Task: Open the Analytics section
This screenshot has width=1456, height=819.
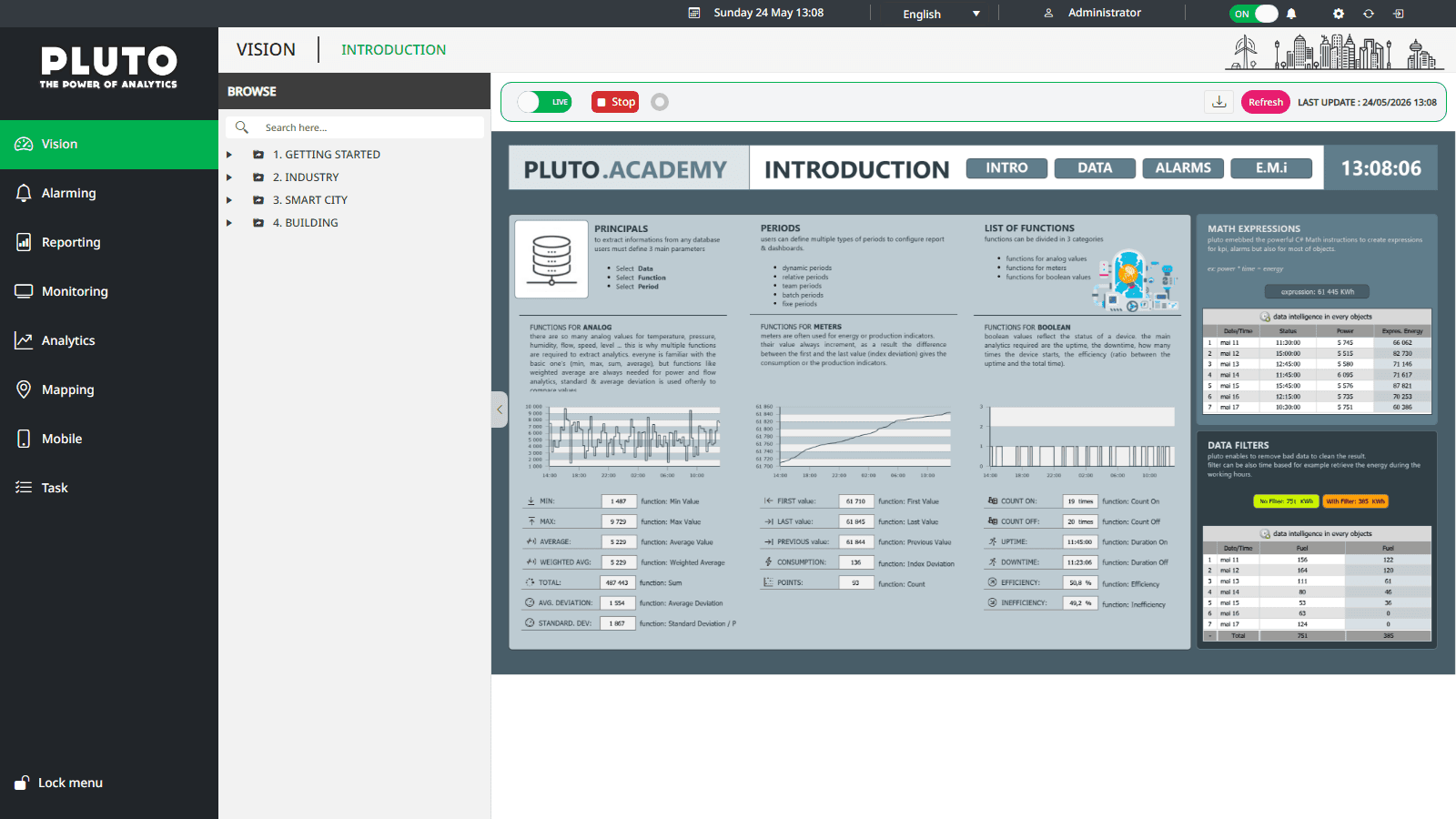Action: (109, 340)
